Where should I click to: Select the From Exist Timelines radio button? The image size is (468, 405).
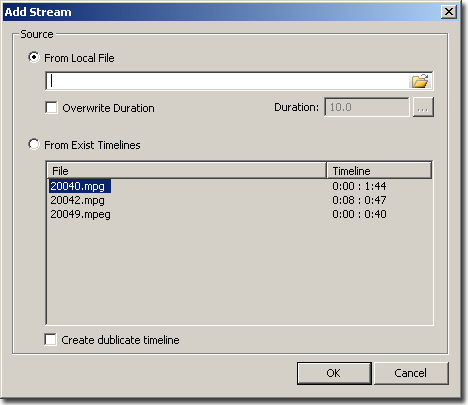pos(34,144)
